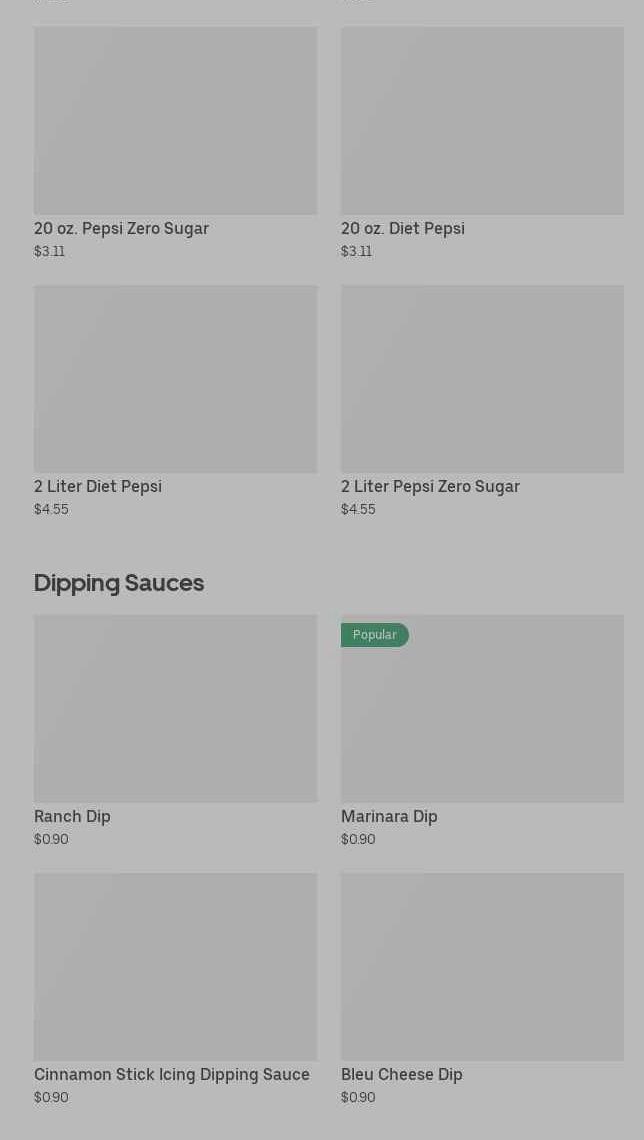Tap the Marinara Dip image tile

482,720
